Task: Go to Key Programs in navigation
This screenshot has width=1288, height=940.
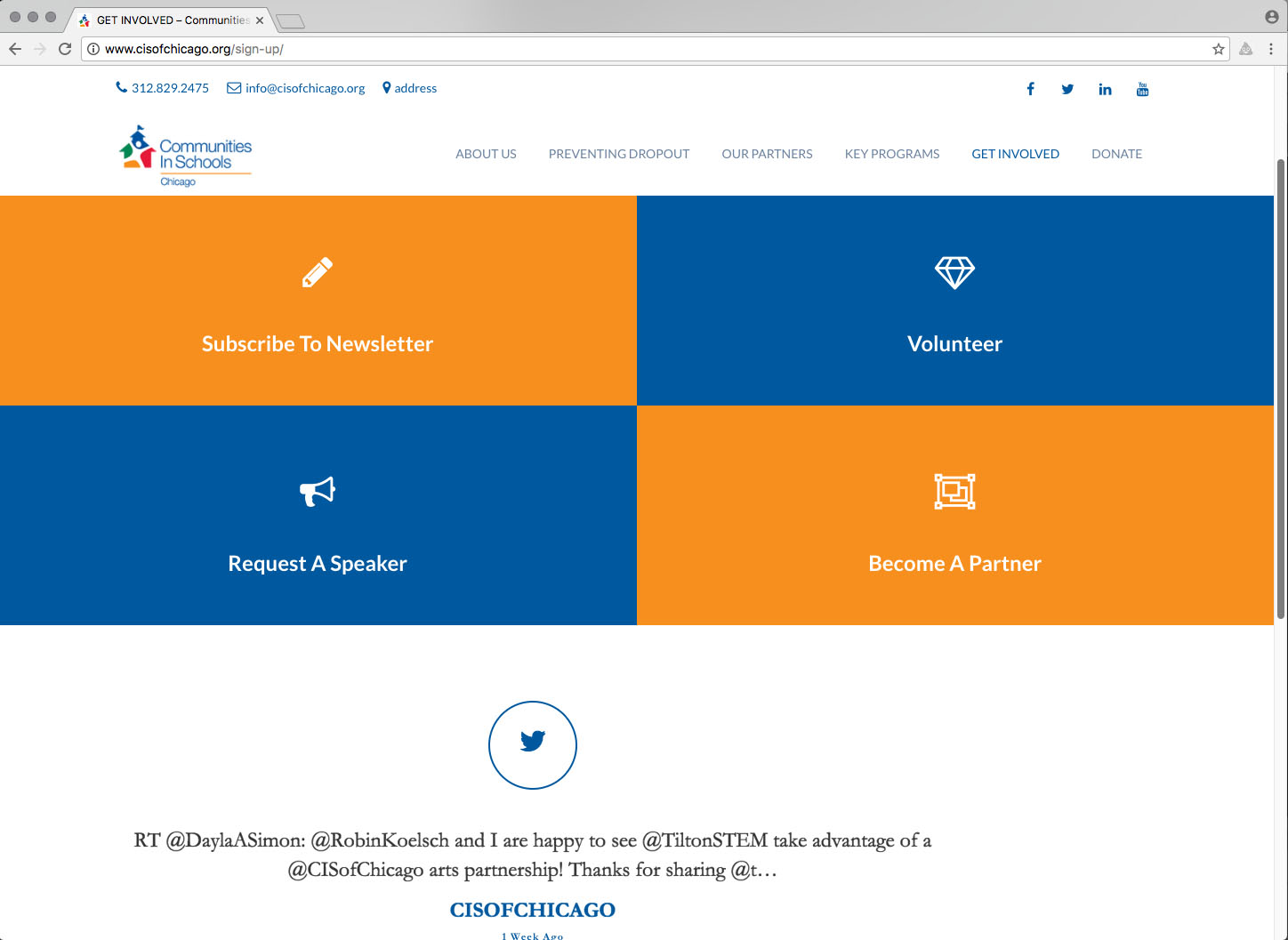Action: (x=891, y=154)
